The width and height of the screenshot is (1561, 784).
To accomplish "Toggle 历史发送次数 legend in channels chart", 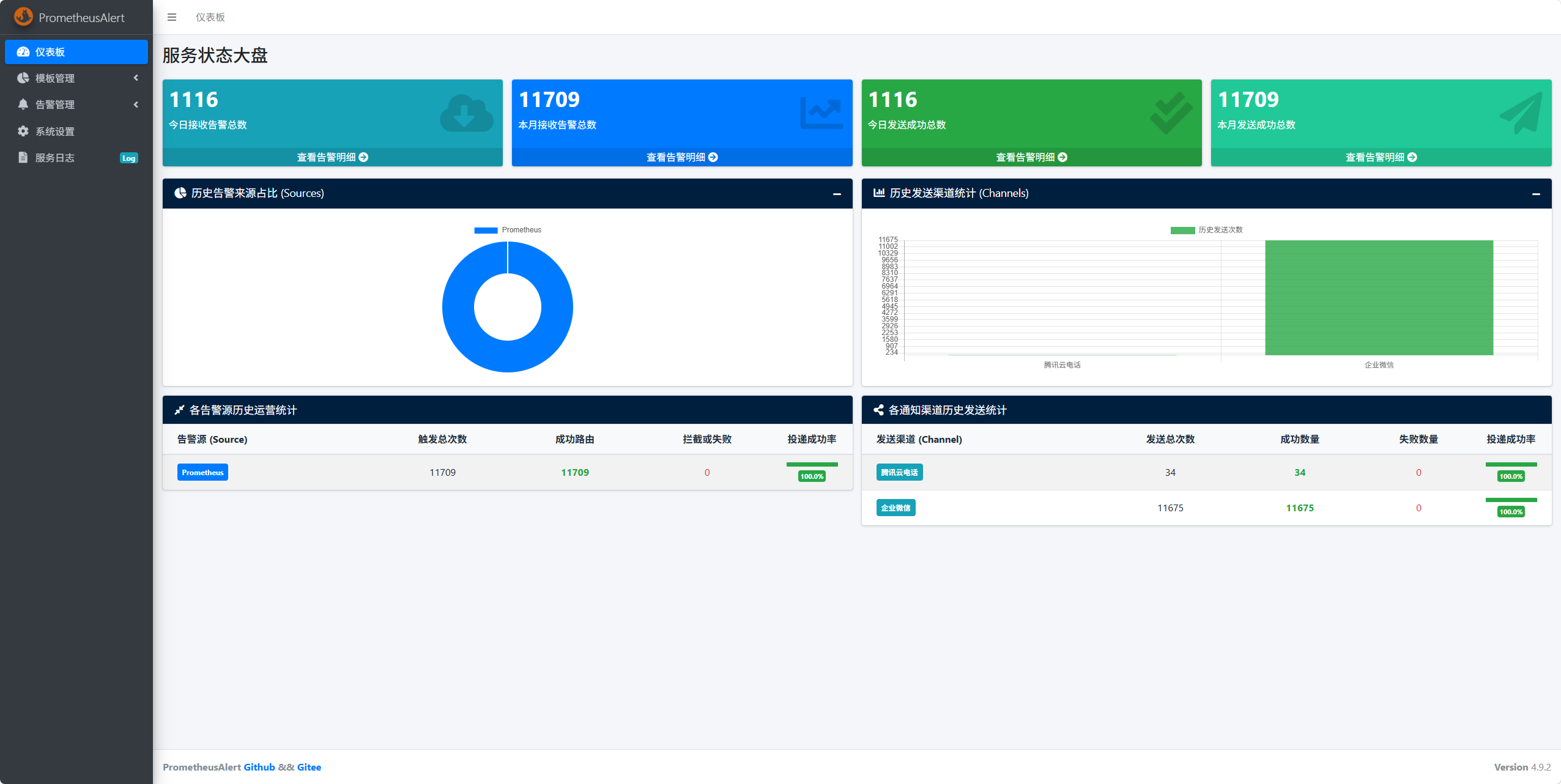I will (1206, 230).
